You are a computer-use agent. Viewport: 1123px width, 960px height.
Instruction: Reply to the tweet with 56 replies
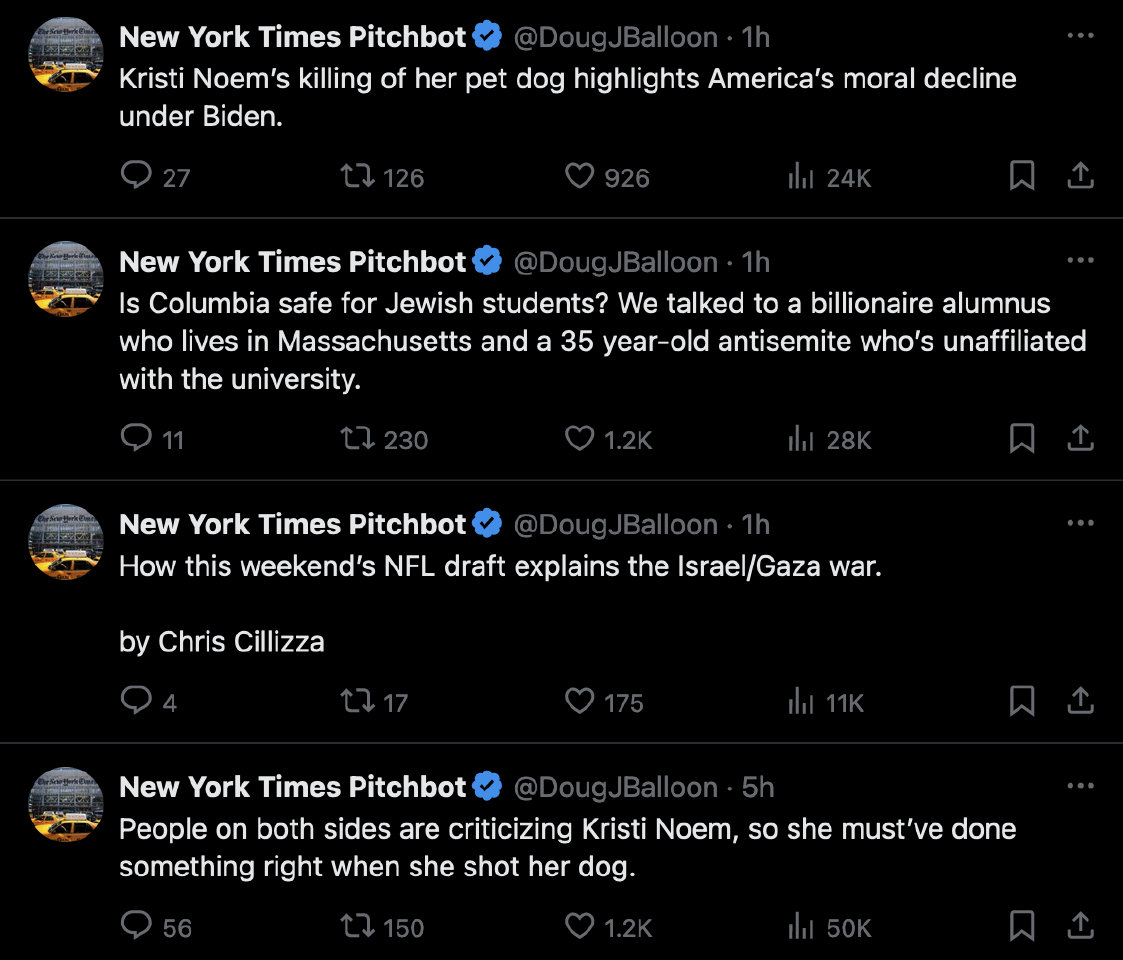[x=135, y=927]
